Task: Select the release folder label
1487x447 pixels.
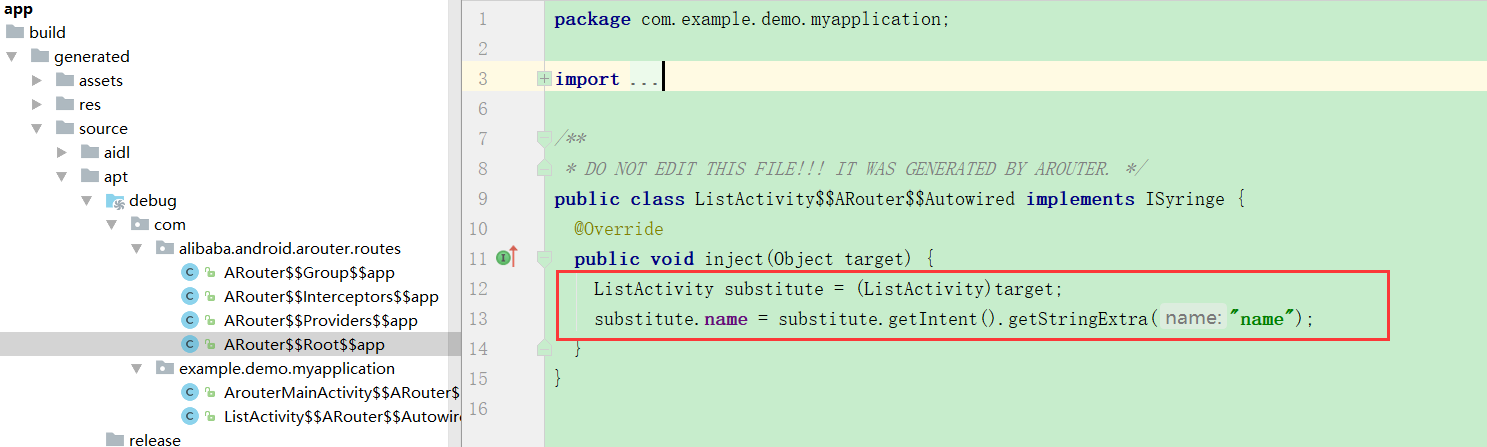Action: point(155,440)
